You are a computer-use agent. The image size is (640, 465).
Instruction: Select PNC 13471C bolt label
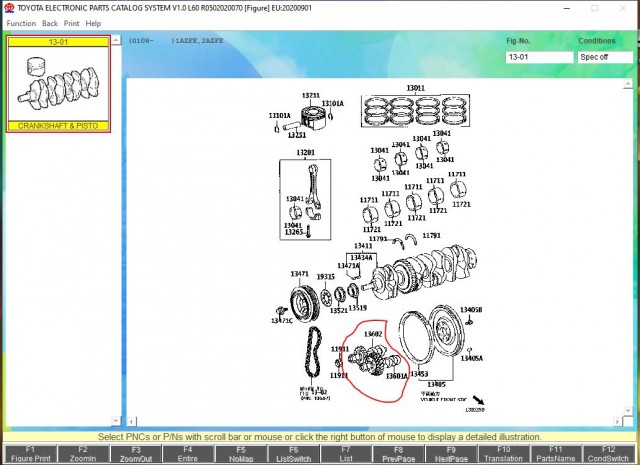pyautogui.click(x=282, y=321)
